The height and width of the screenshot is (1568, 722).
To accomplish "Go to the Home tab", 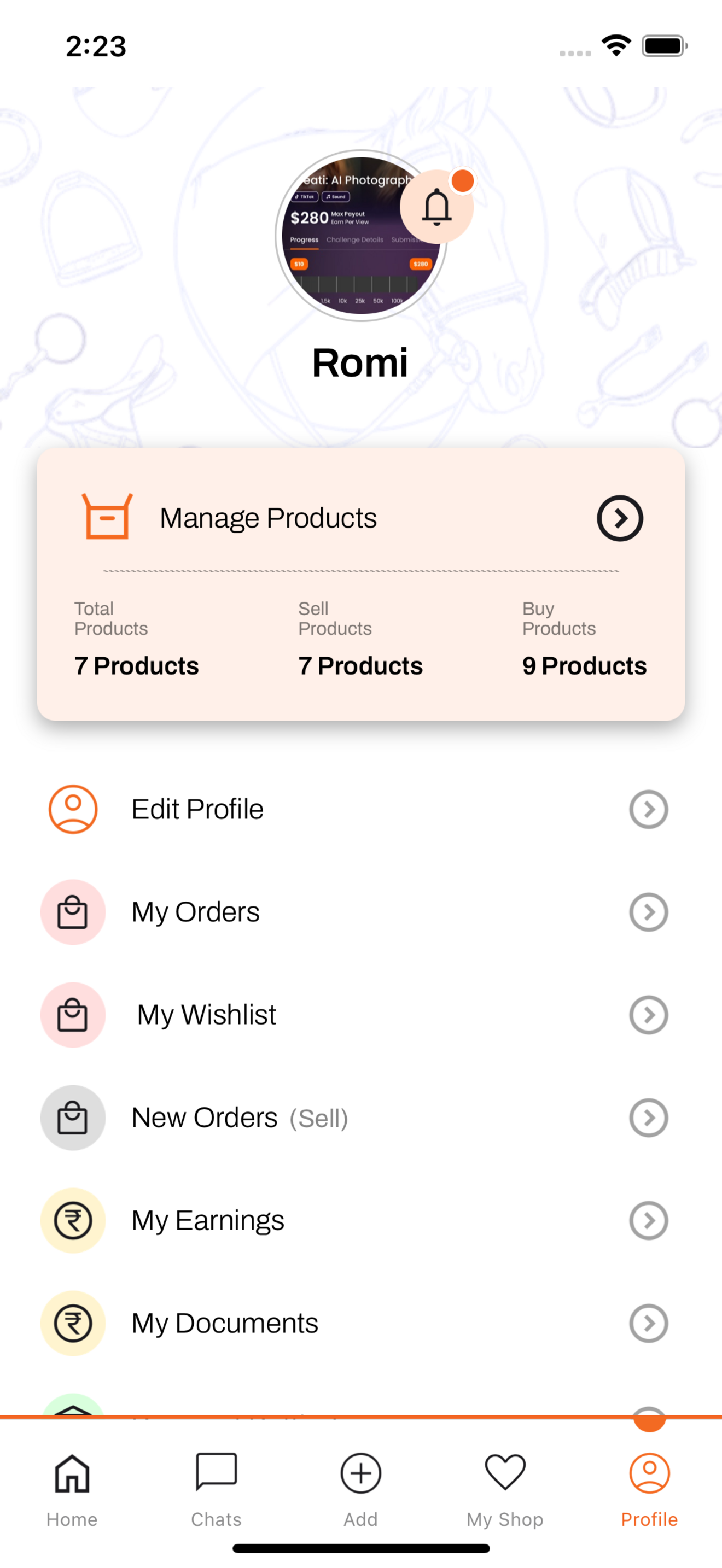I will click(72, 1490).
